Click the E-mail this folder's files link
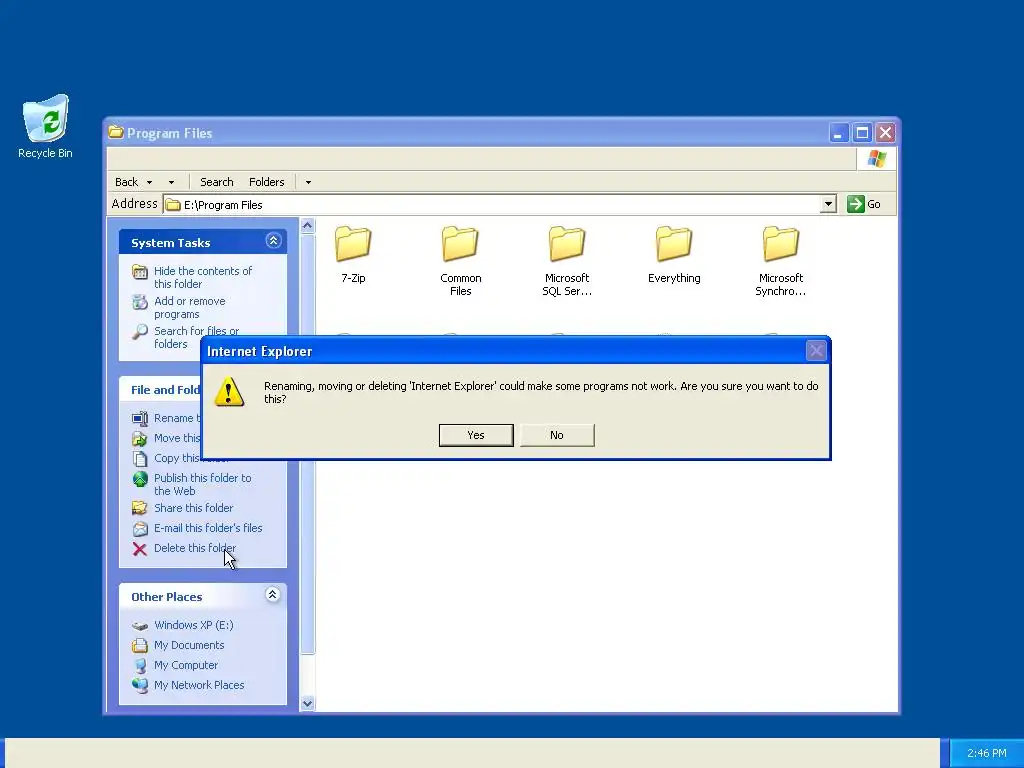This screenshot has width=1024, height=768. tap(208, 528)
